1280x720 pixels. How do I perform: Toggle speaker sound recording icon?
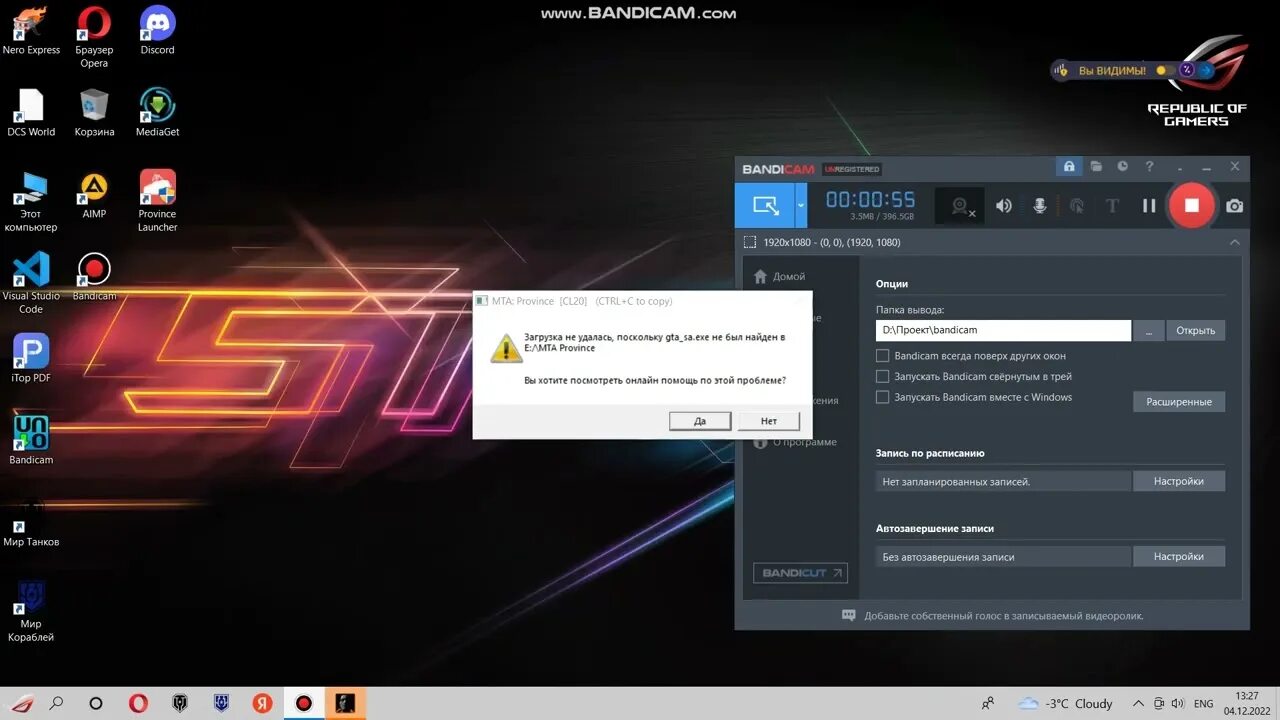pyautogui.click(x=1003, y=206)
